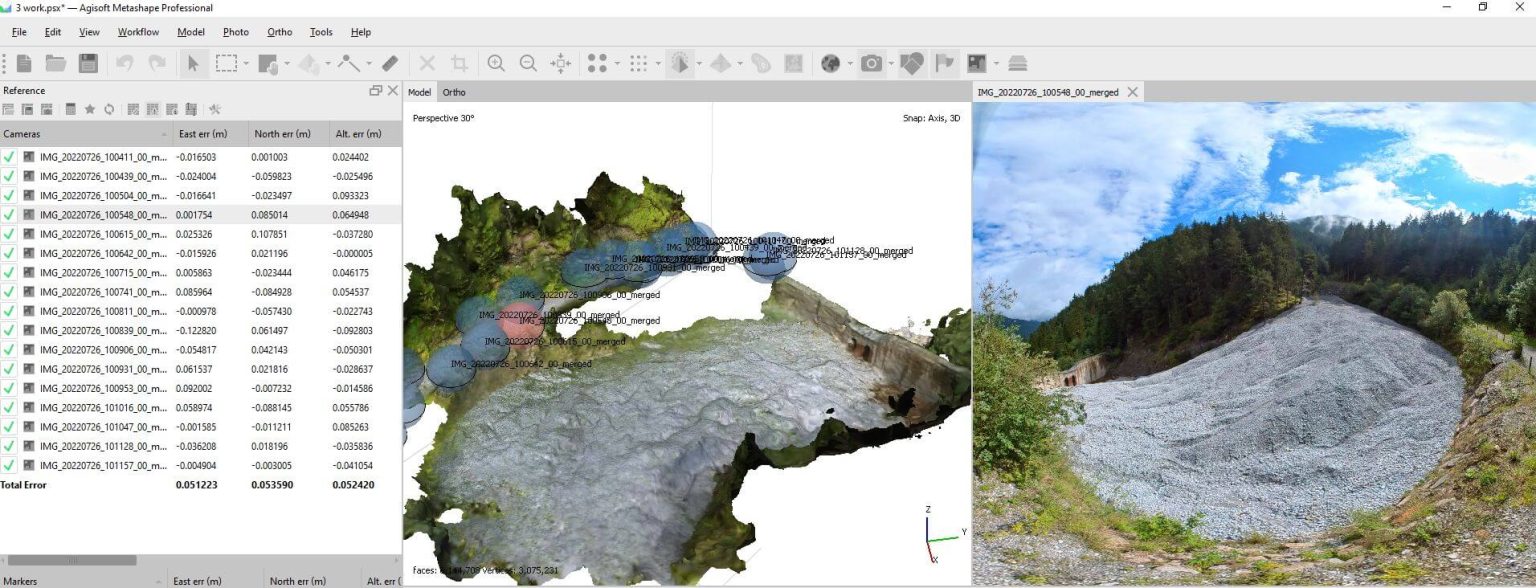
Task: Uncheck camera IMG_20220726_100411_00 in the list
Action: click(8, 157)
